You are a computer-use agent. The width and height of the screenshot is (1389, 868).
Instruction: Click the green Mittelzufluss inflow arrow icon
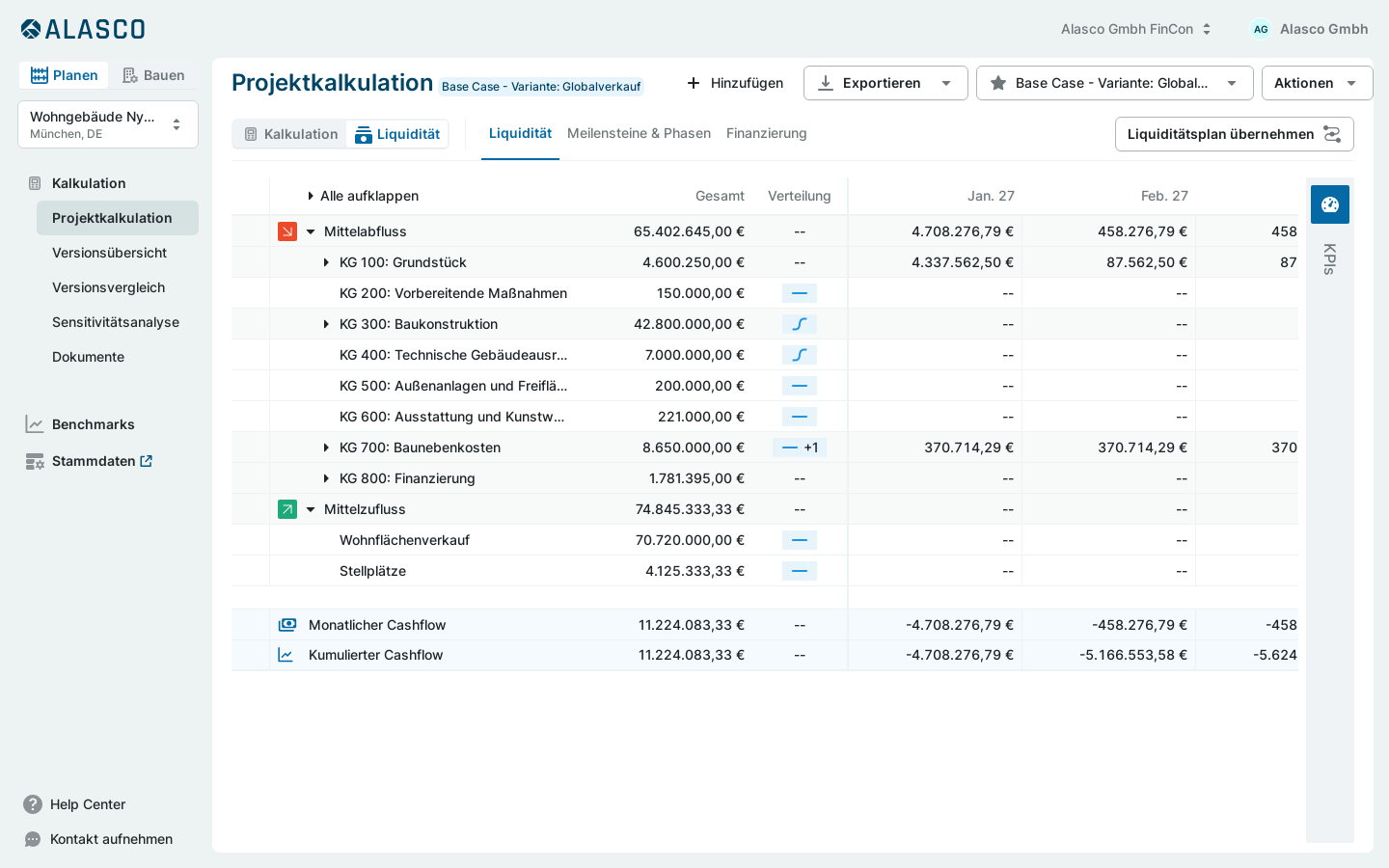287,509
